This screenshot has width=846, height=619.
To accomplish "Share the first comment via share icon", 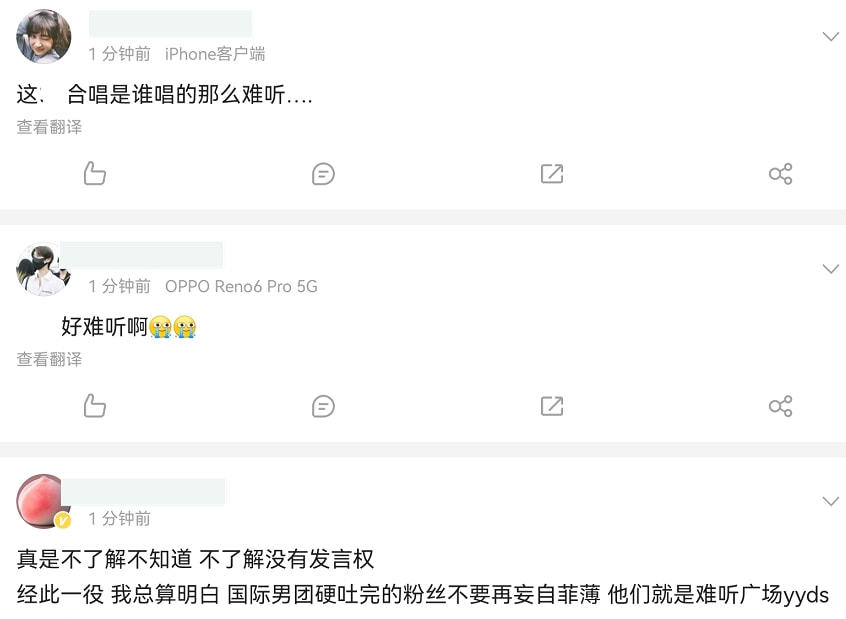I will (780, 174).
